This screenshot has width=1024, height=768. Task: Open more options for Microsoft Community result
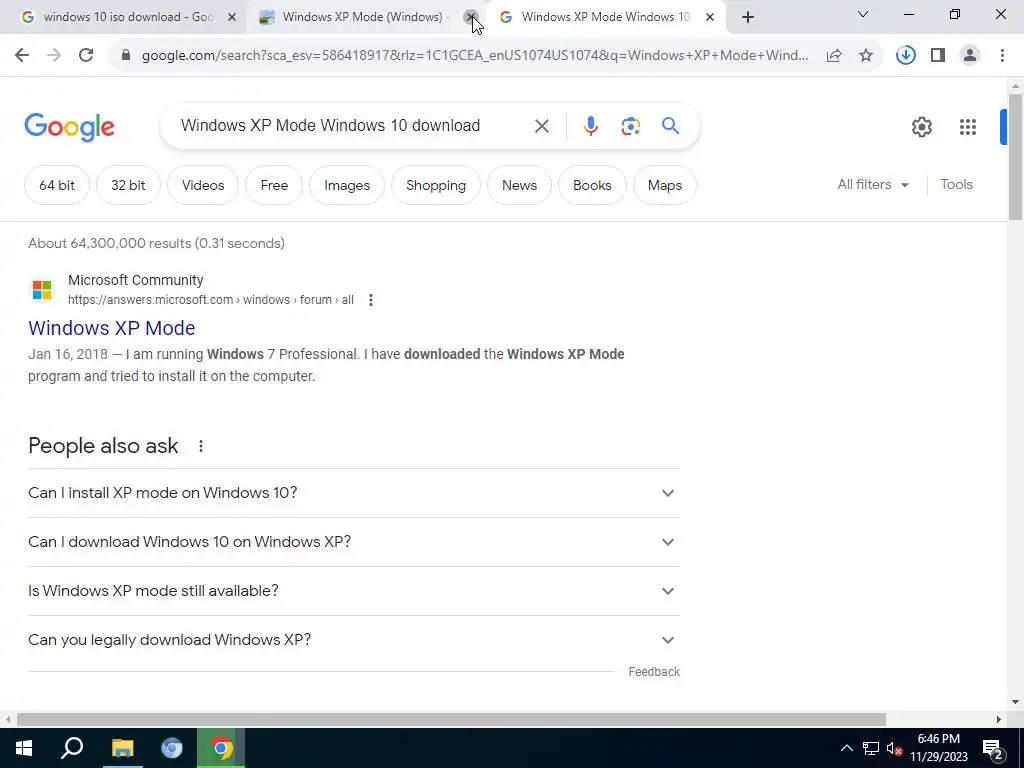point(370,300)
